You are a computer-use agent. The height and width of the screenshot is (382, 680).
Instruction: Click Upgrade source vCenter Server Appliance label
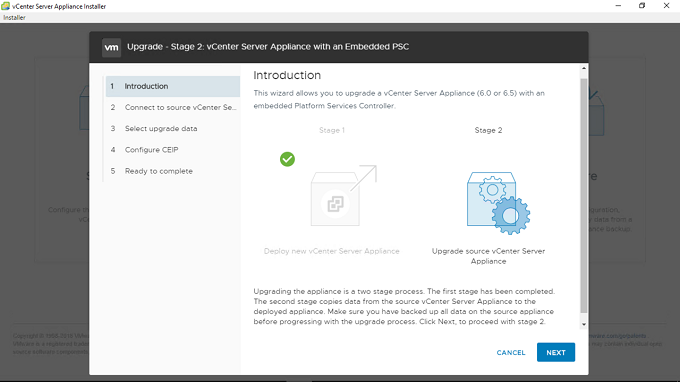click(x=488, y=256)
